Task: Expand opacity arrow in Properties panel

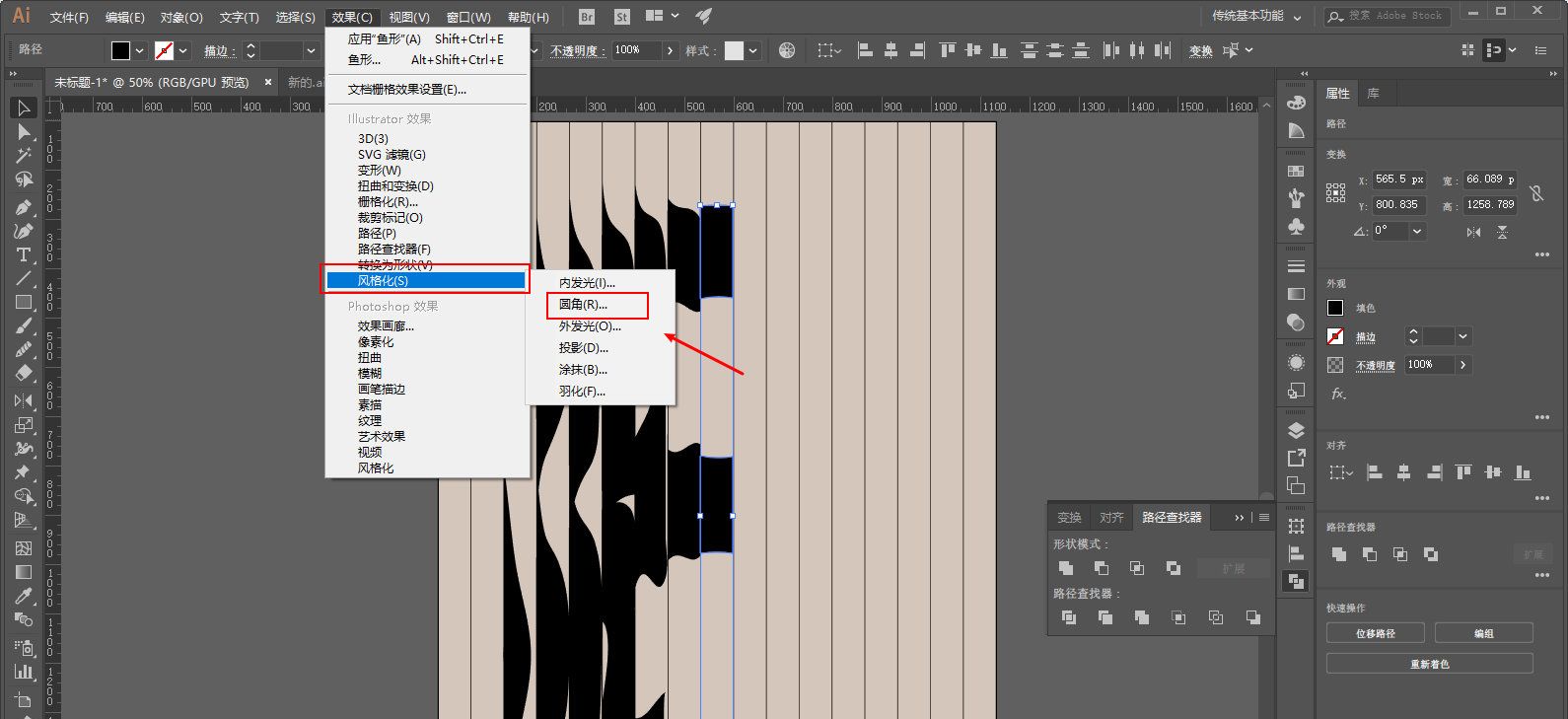Action: pyautogui.click(x=1463, y=365)
